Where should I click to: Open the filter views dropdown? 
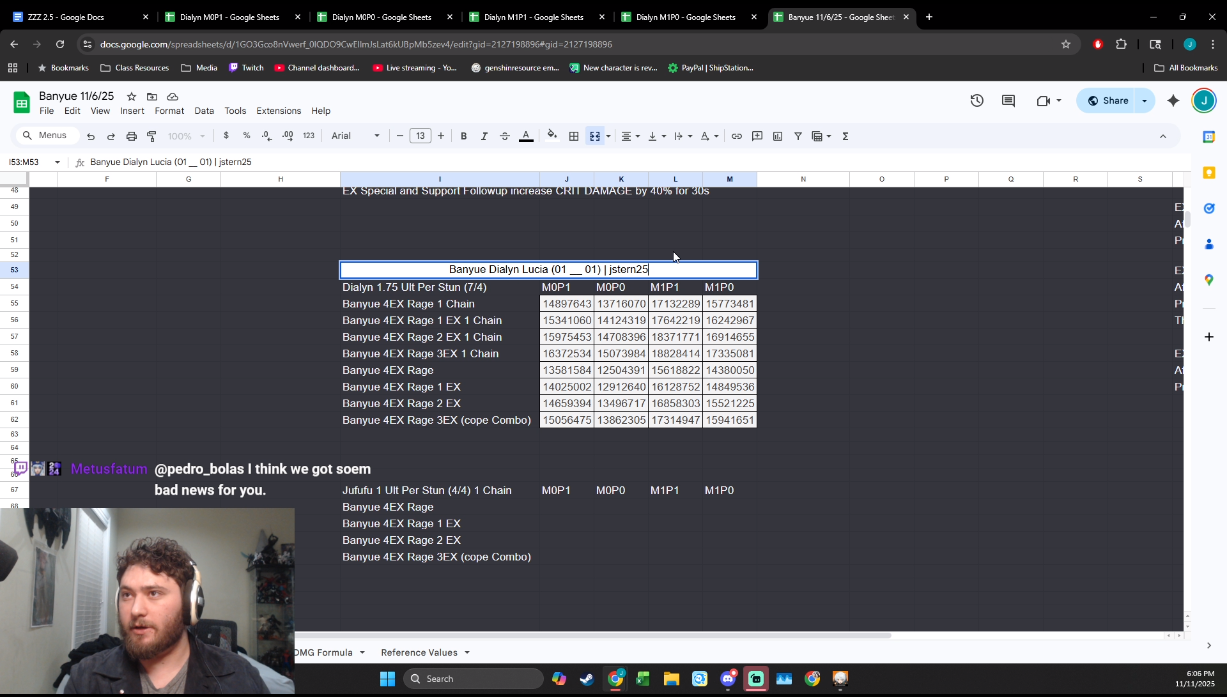coord(821,136)
